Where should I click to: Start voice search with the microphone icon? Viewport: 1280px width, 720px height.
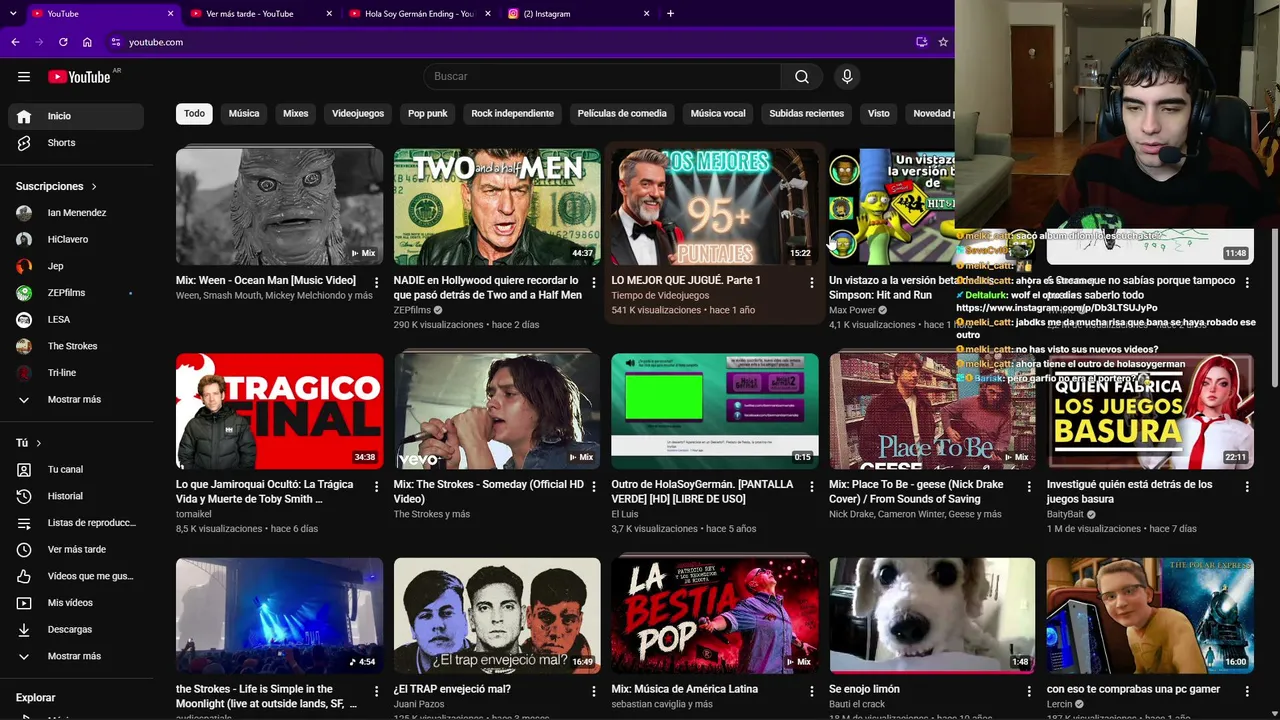click(847, 77)
